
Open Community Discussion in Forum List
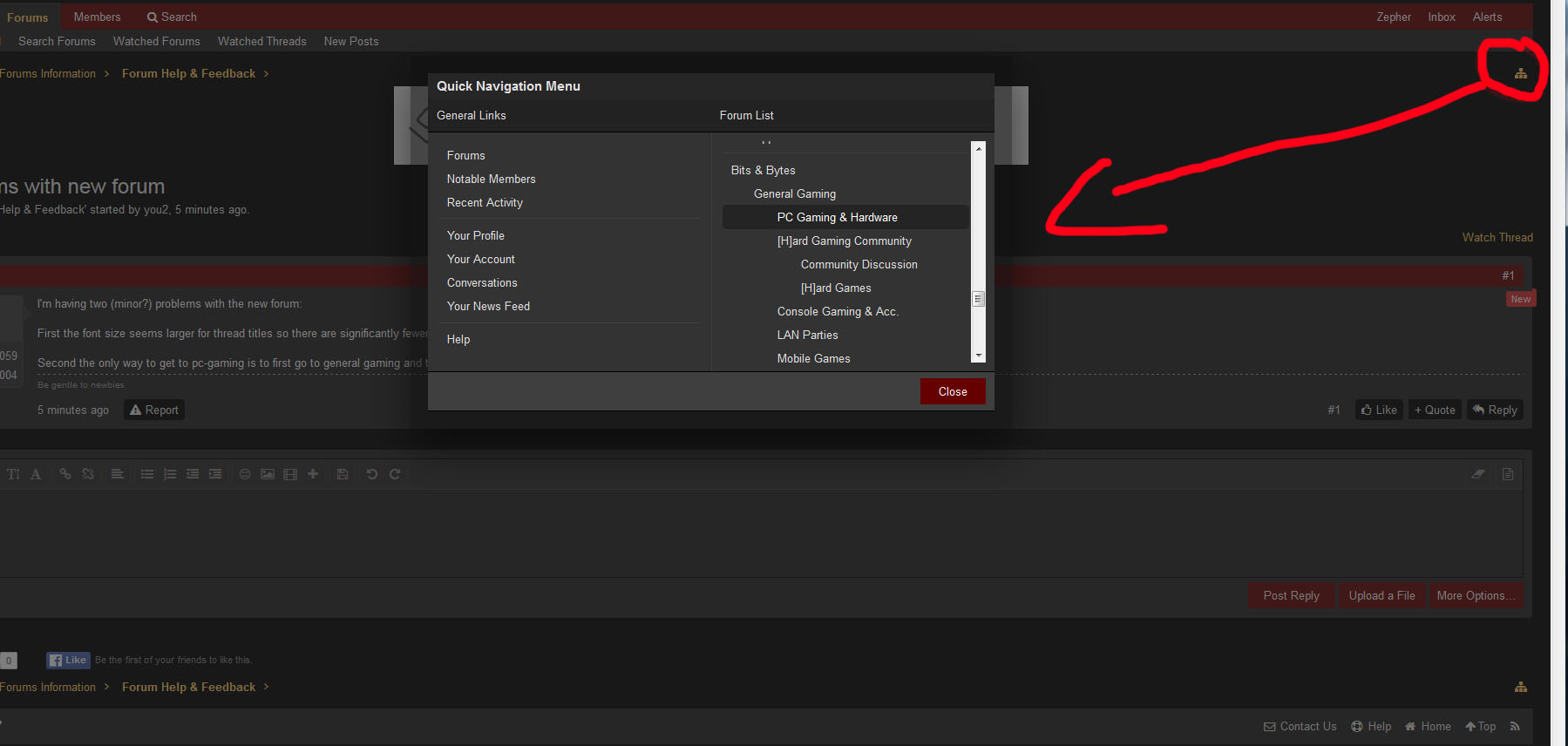coord(859,264)
